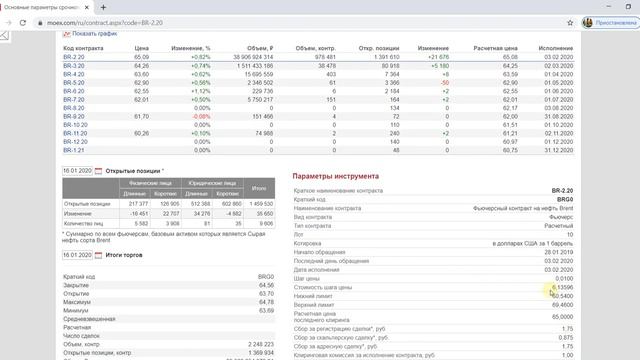
Task: Open the Показать график link
Action: click(95, 33)
